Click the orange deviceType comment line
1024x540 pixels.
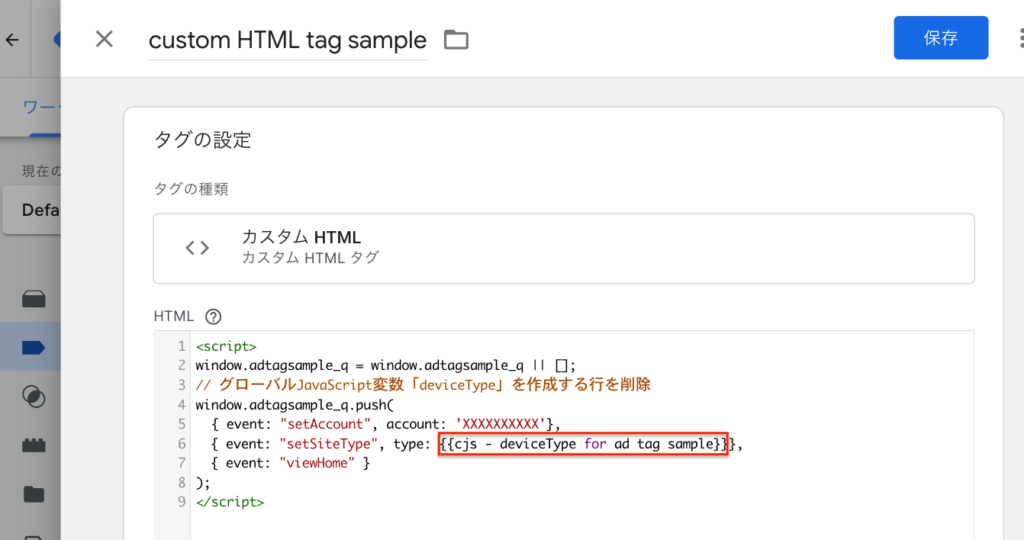(x=423, y=385)
